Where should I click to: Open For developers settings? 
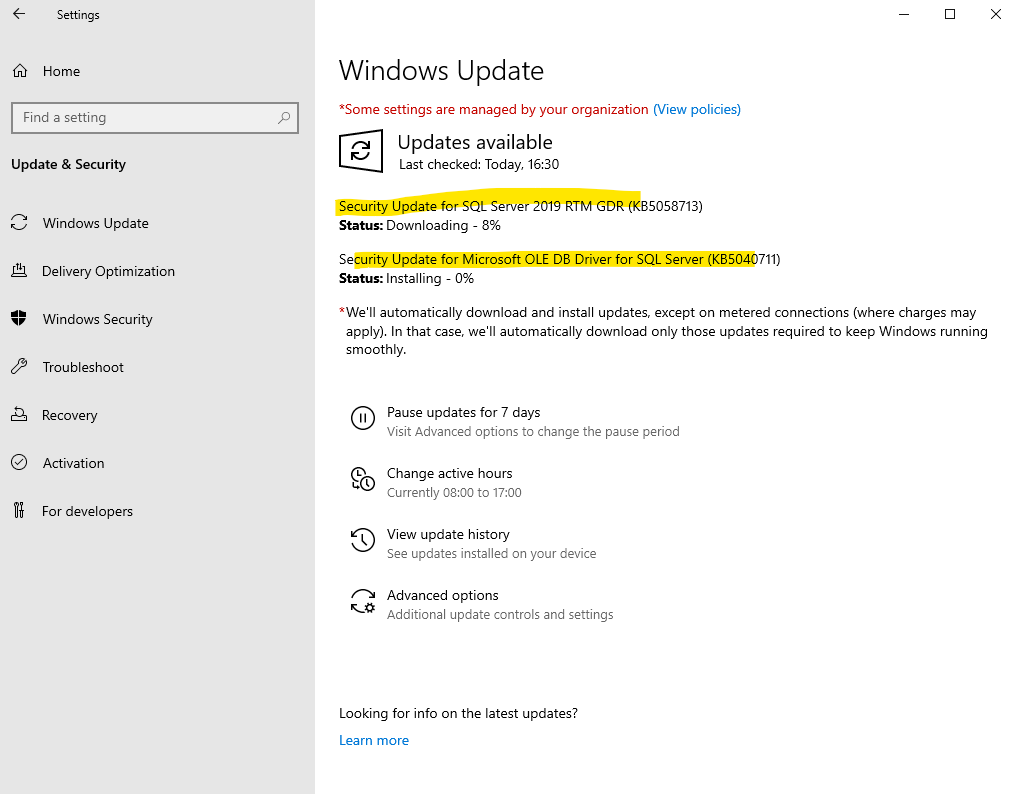pyautogui.click(x=87, y=511)
